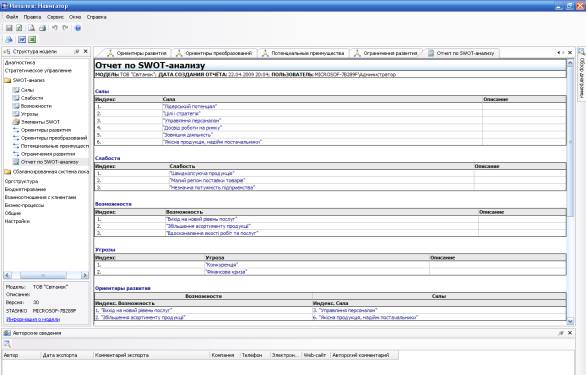Image resolution: width=586 pixels, height=375 pixels.
Task: Pin the Структура модели panel
Action: [77, 52]
